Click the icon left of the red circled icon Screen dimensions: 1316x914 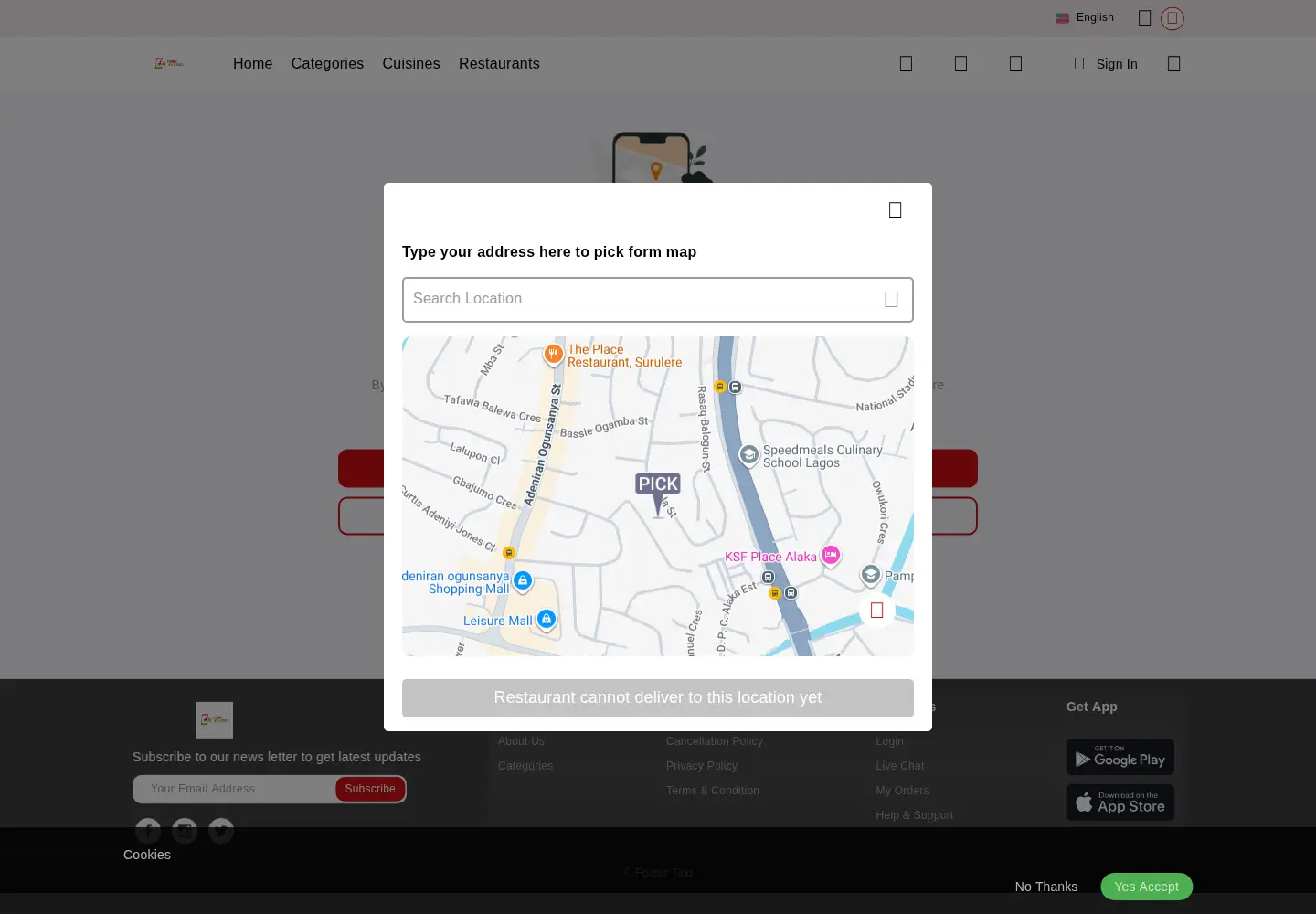[x=1144, y=18]
